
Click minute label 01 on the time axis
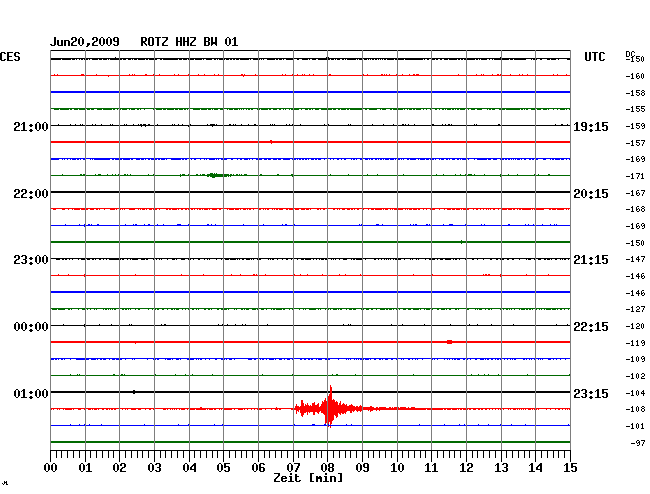pos(85,468)
